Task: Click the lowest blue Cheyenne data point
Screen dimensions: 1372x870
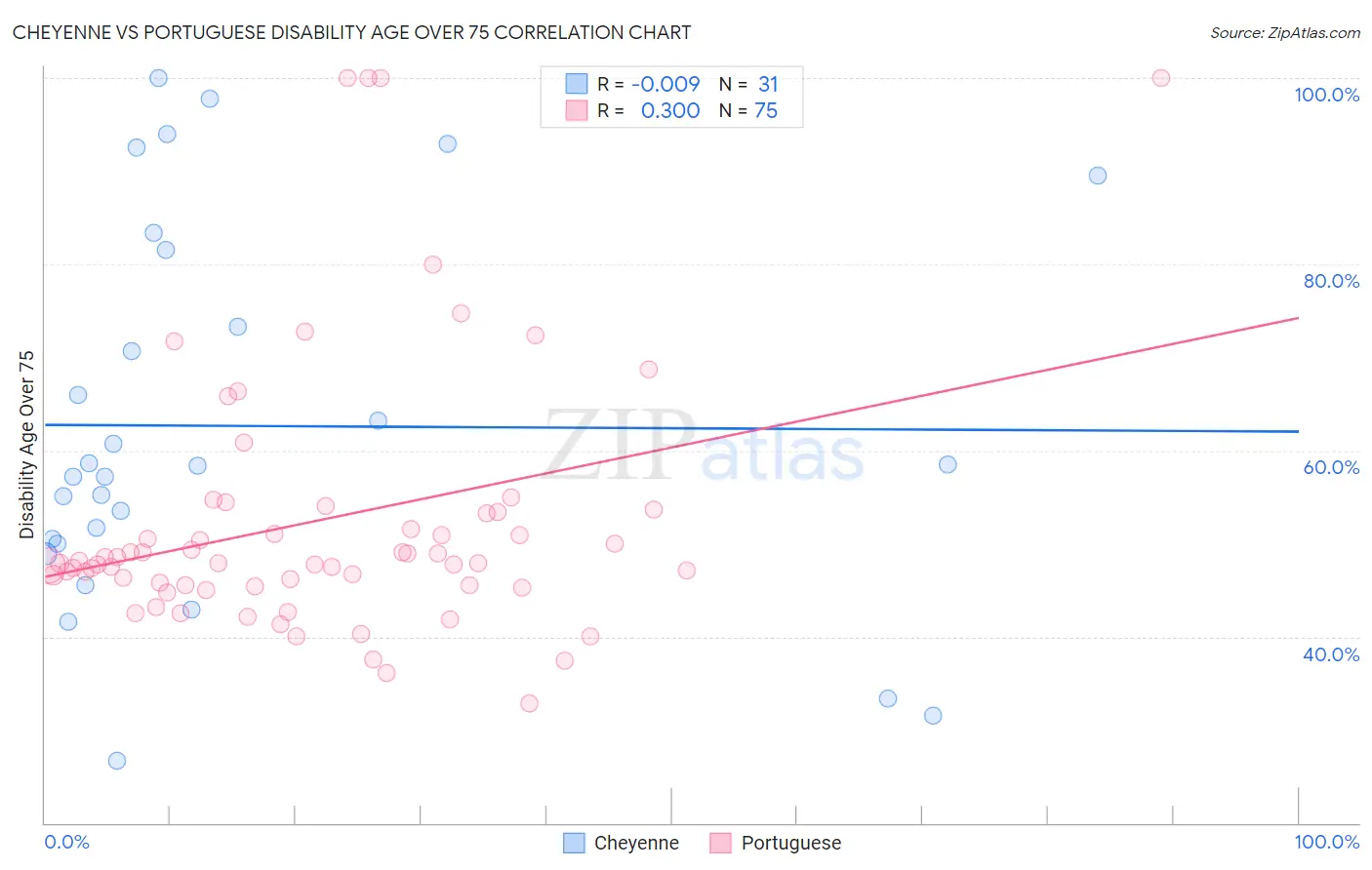Action: point(117,761)
